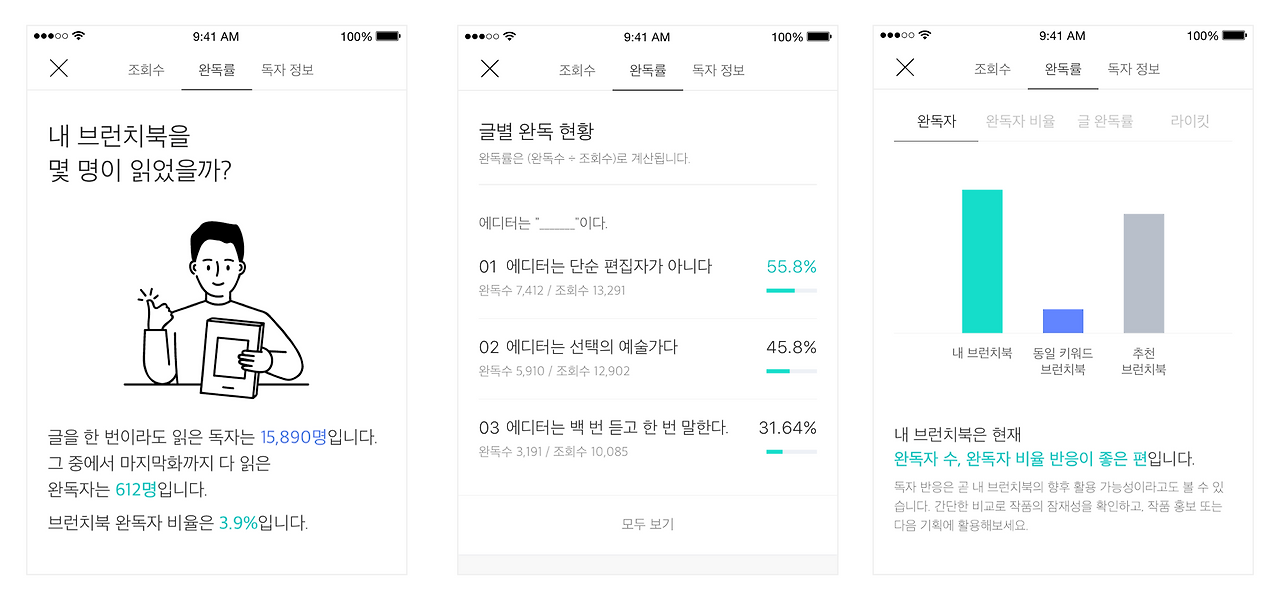Close the middle screen using X icon
The width and height of the screenshot is (1280, 600).
(490, 68)
